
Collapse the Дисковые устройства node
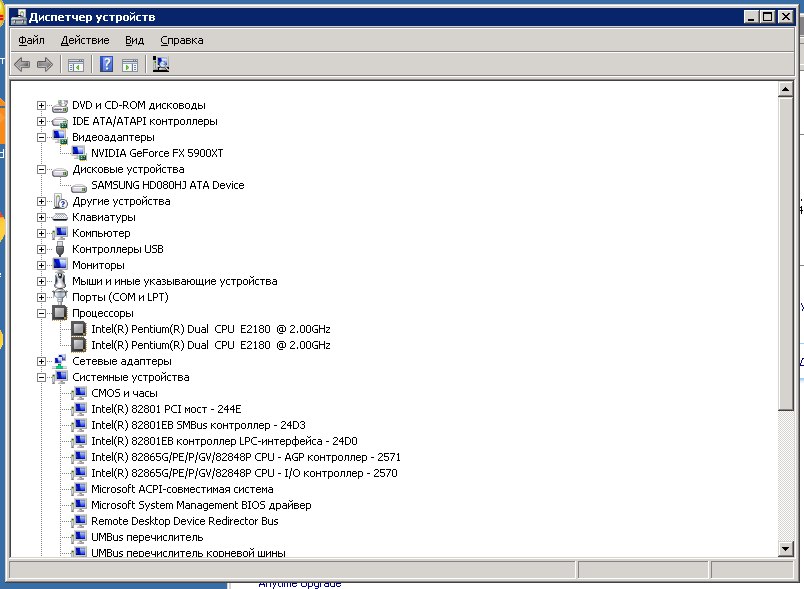click(x=42, y=170)
